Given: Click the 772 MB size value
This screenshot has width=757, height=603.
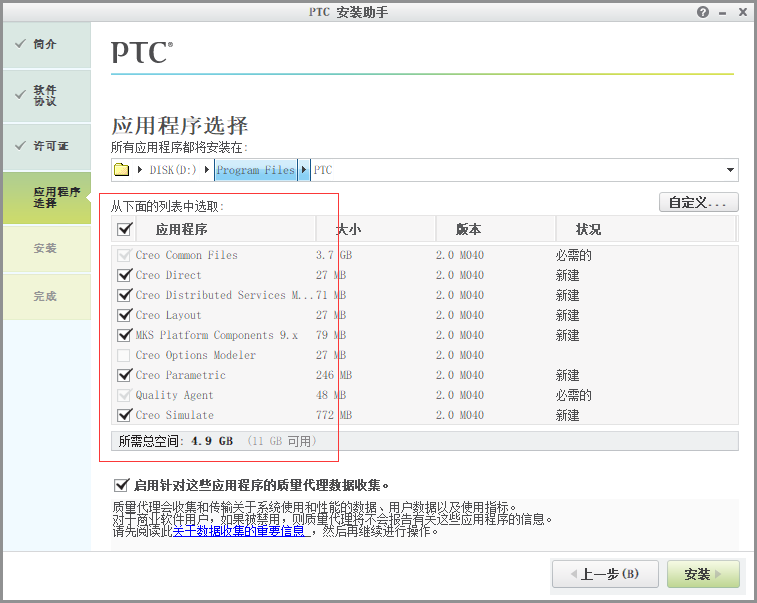Looking at the screenshot, I should click(334, 415).
